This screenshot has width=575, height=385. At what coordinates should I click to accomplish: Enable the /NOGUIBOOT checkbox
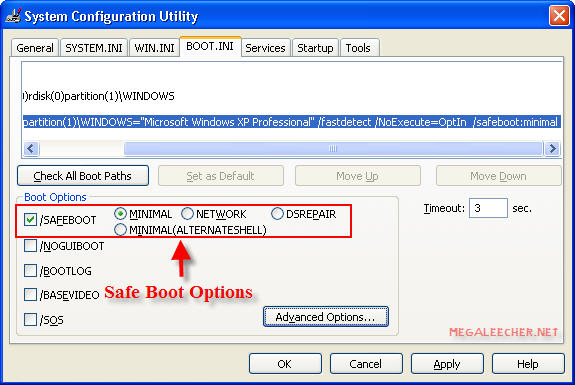pos(30,245)
